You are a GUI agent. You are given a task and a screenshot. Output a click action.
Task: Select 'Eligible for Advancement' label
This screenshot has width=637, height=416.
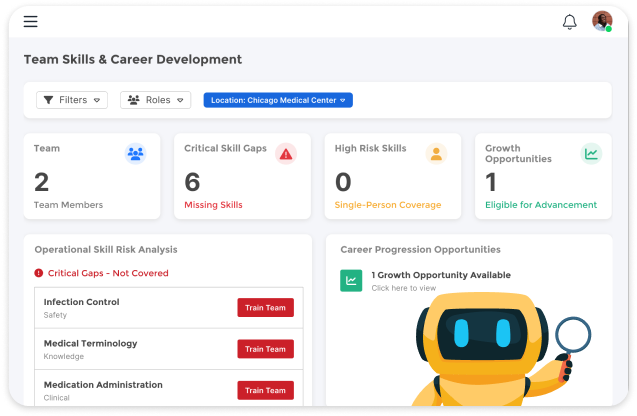click(541, 205)
